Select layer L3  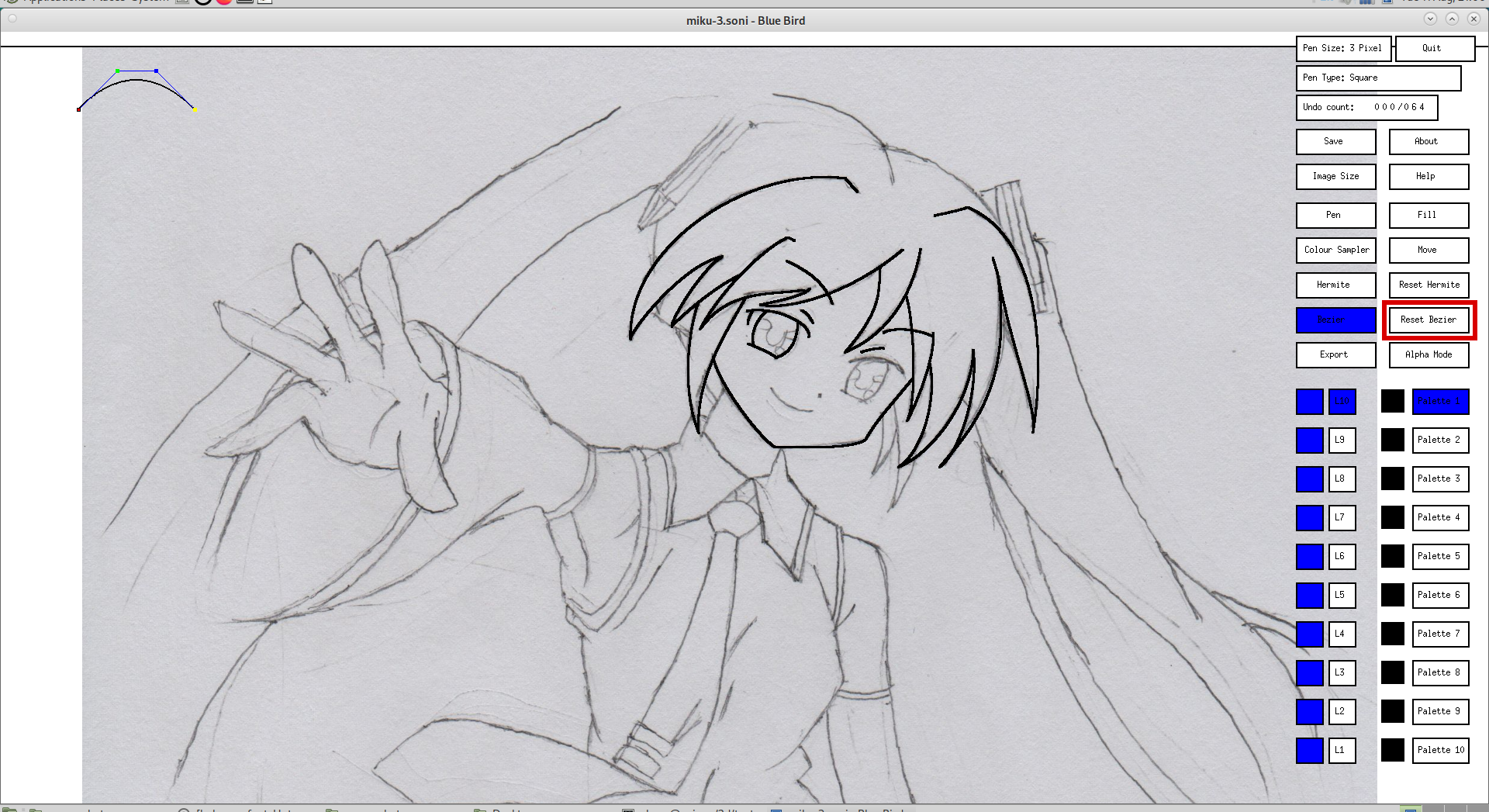[1342, 672]
